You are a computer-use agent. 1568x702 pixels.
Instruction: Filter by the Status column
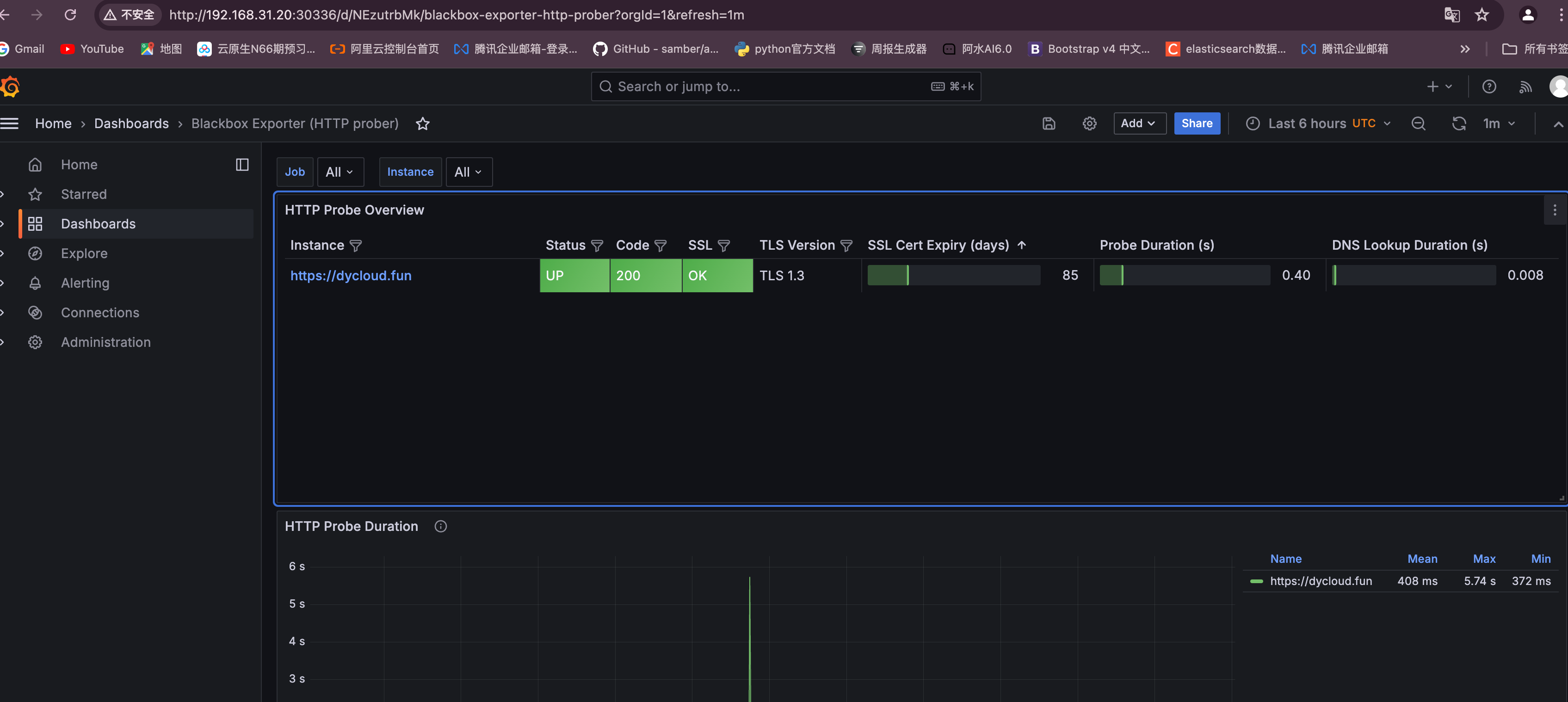coord(597,245)
